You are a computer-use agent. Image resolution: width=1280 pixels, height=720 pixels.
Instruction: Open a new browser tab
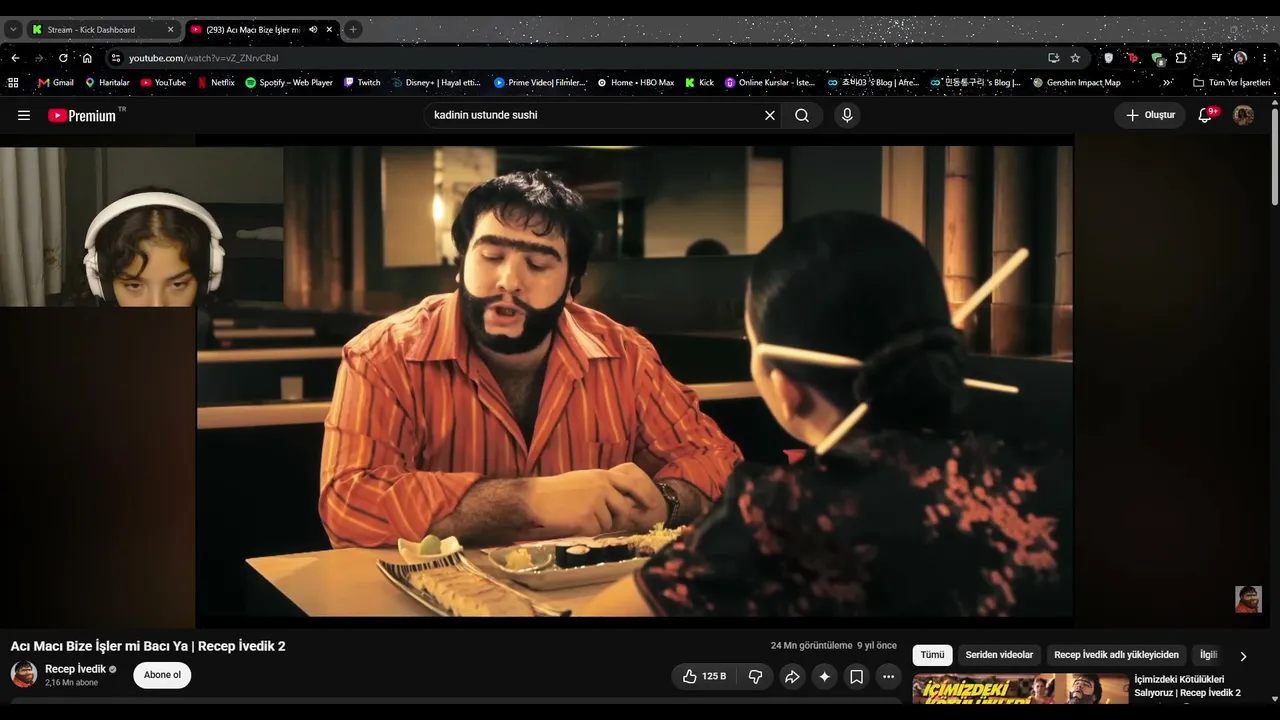353,30
